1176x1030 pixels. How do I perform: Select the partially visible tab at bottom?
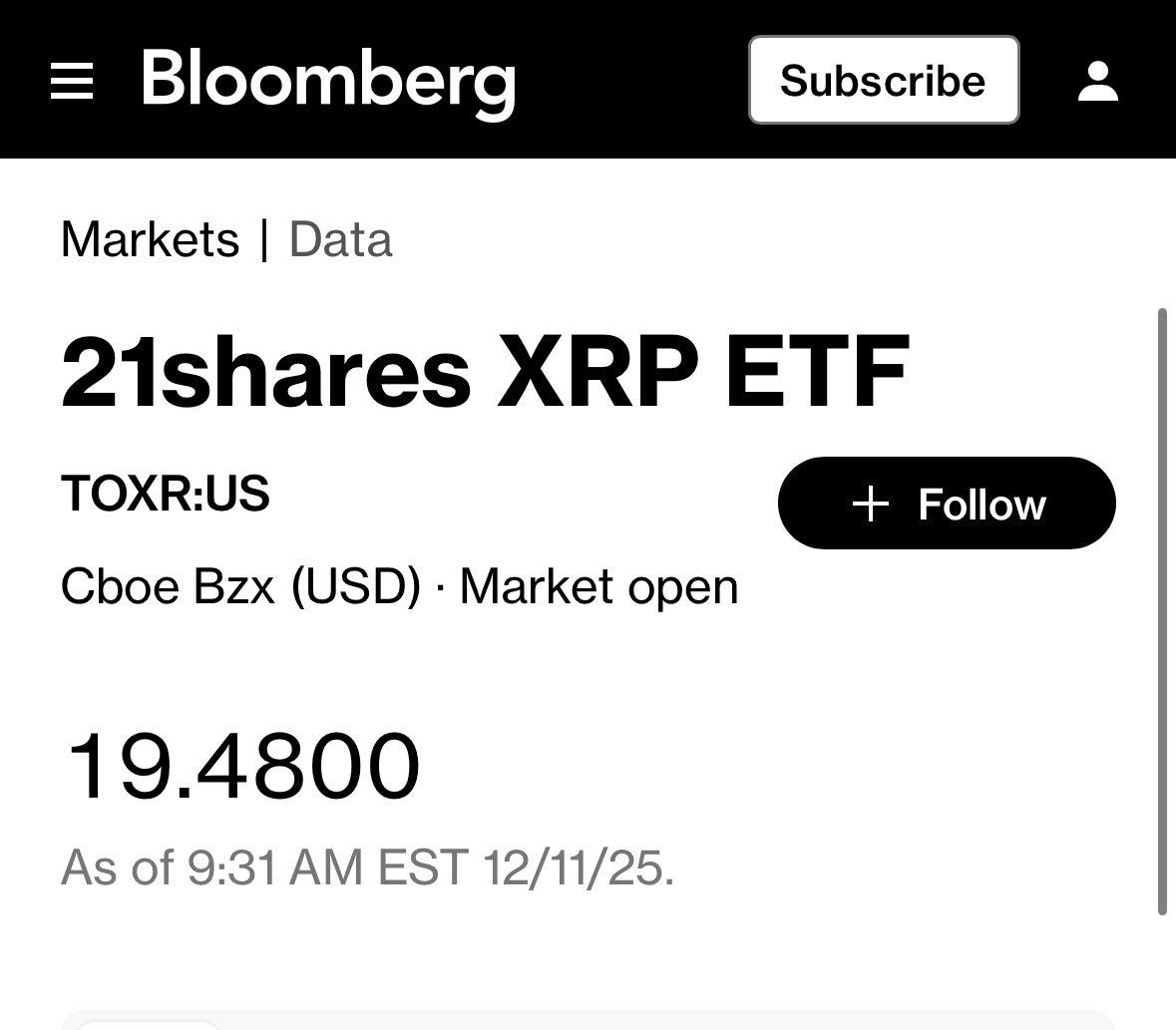[x=147, y=1024]
